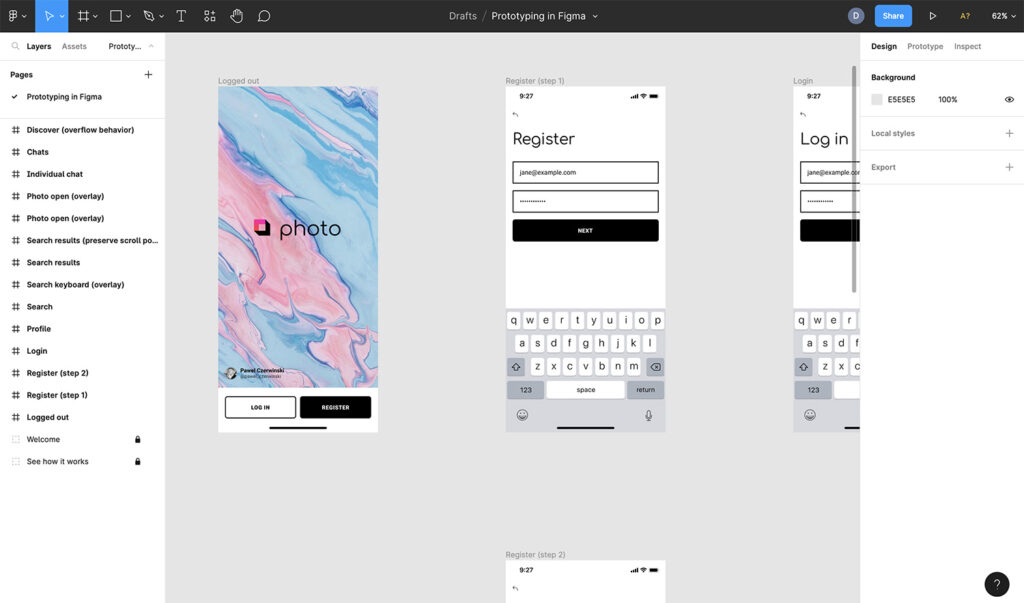Present prototype with the play button
Screen dimensions: 1024x603
pos(933,16)
